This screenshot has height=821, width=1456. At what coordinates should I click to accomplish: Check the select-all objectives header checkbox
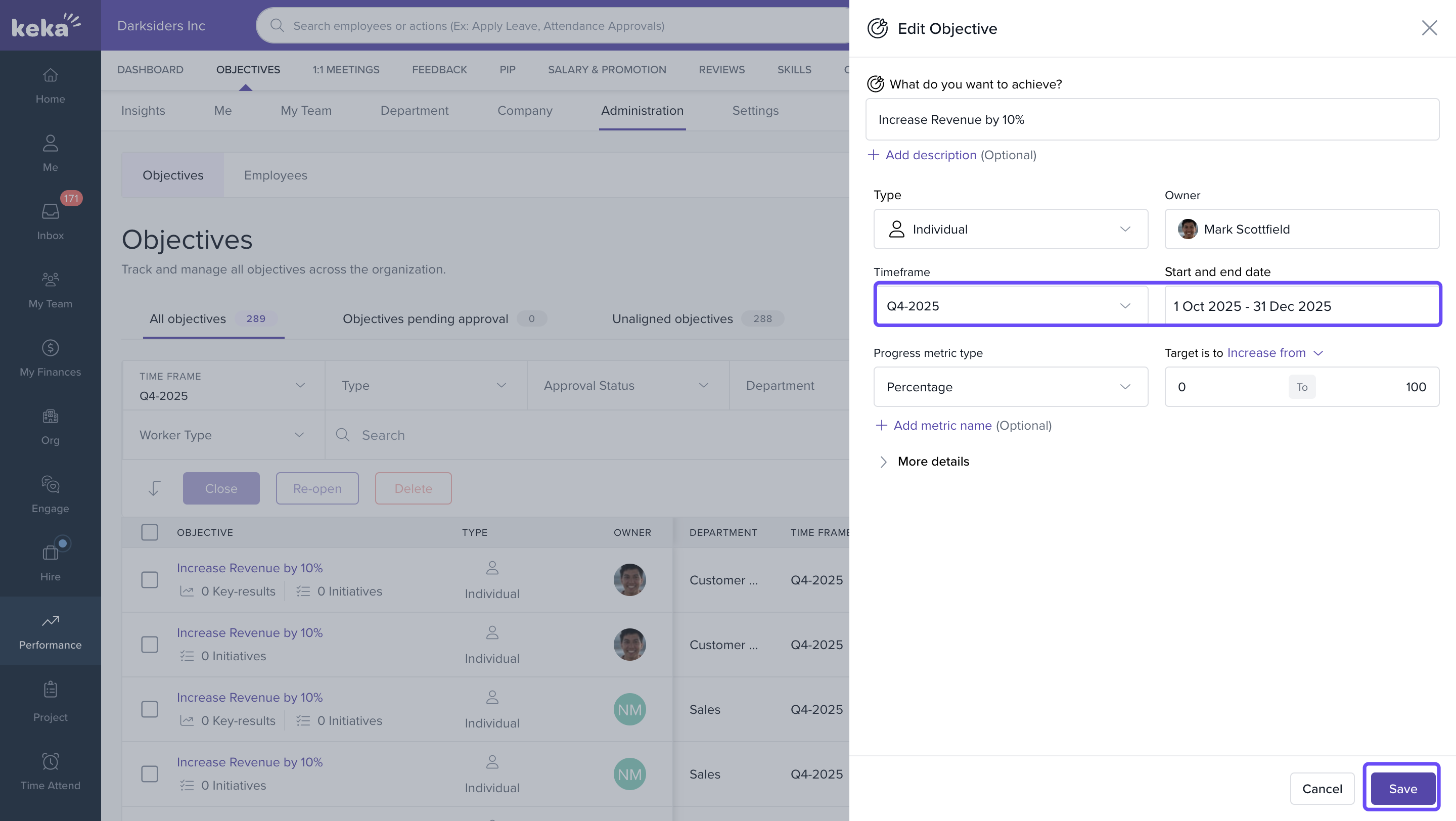(x=149, y=532)
